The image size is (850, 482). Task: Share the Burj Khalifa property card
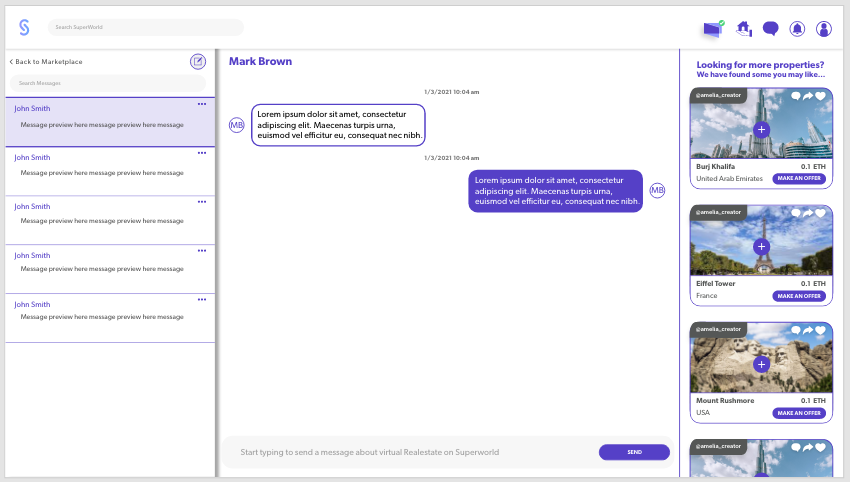click(x=808, y=96)
